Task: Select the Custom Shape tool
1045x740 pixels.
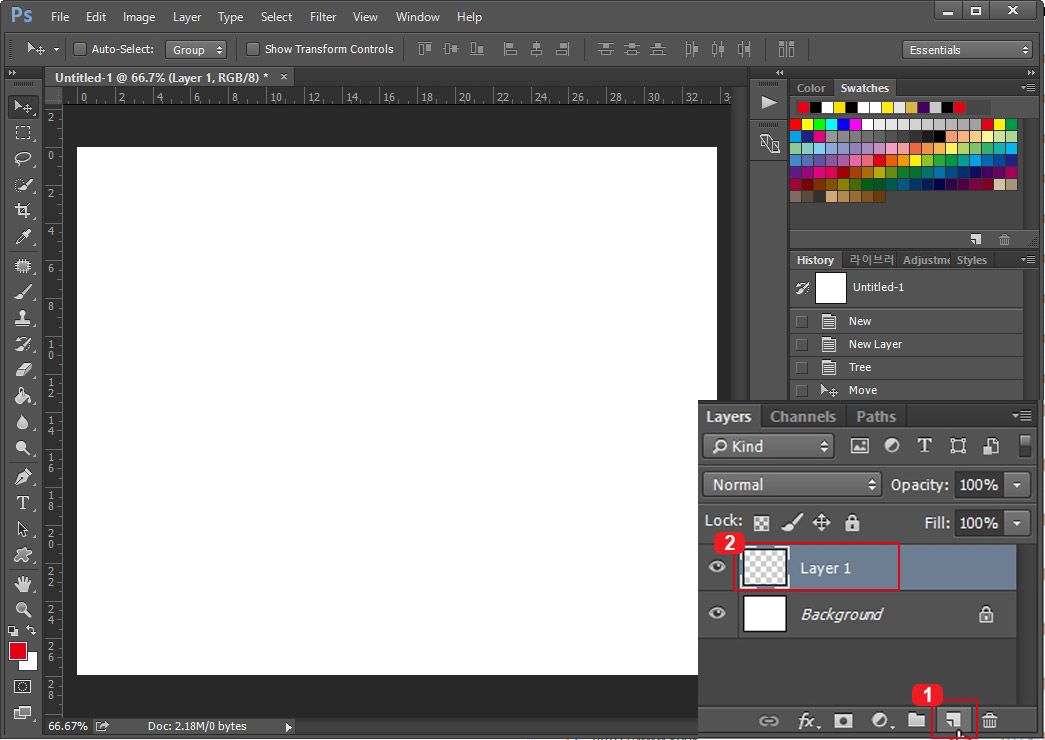Action: (23, 555)
